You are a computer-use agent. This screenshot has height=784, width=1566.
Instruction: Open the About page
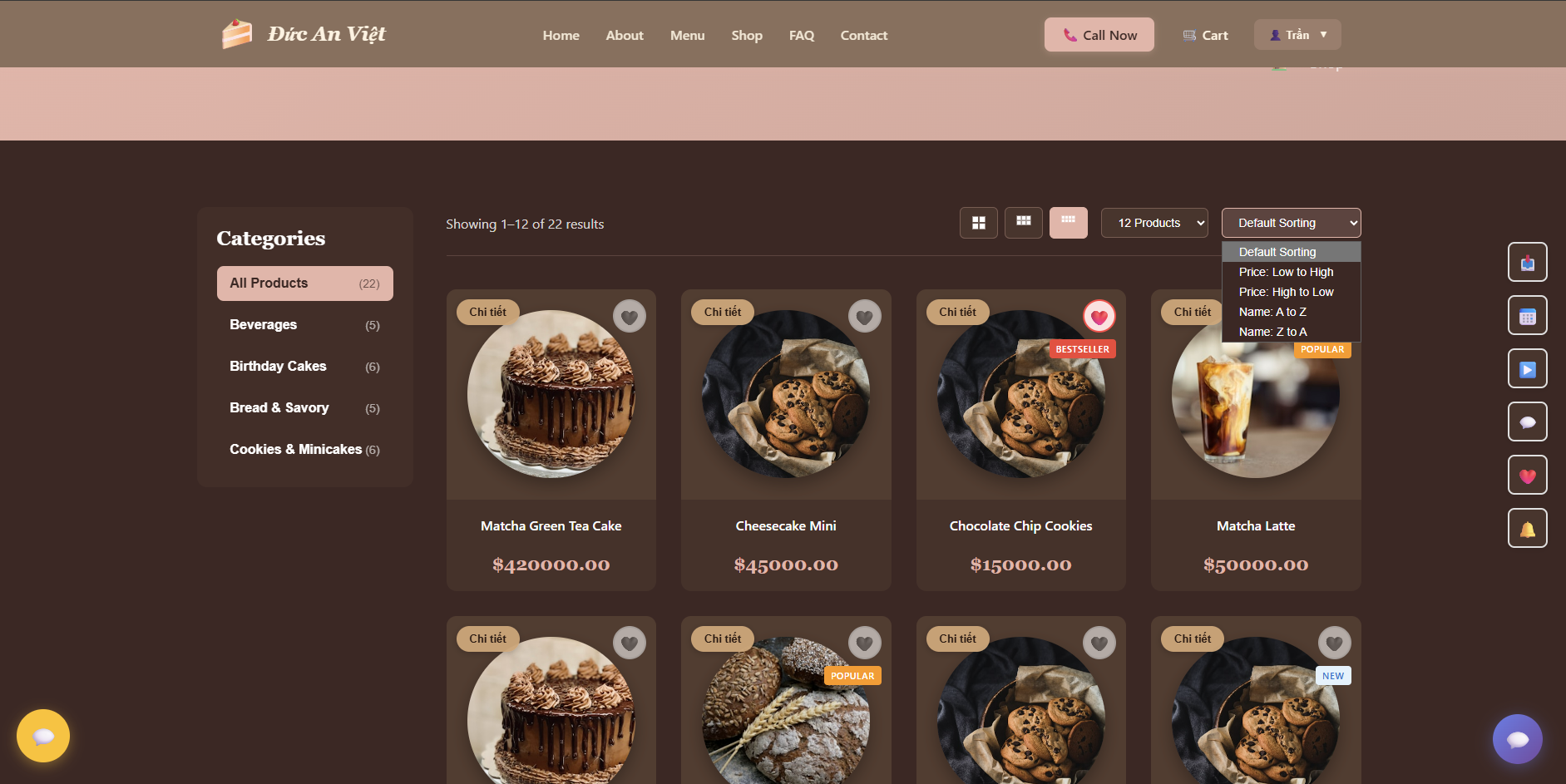(625, 35)
